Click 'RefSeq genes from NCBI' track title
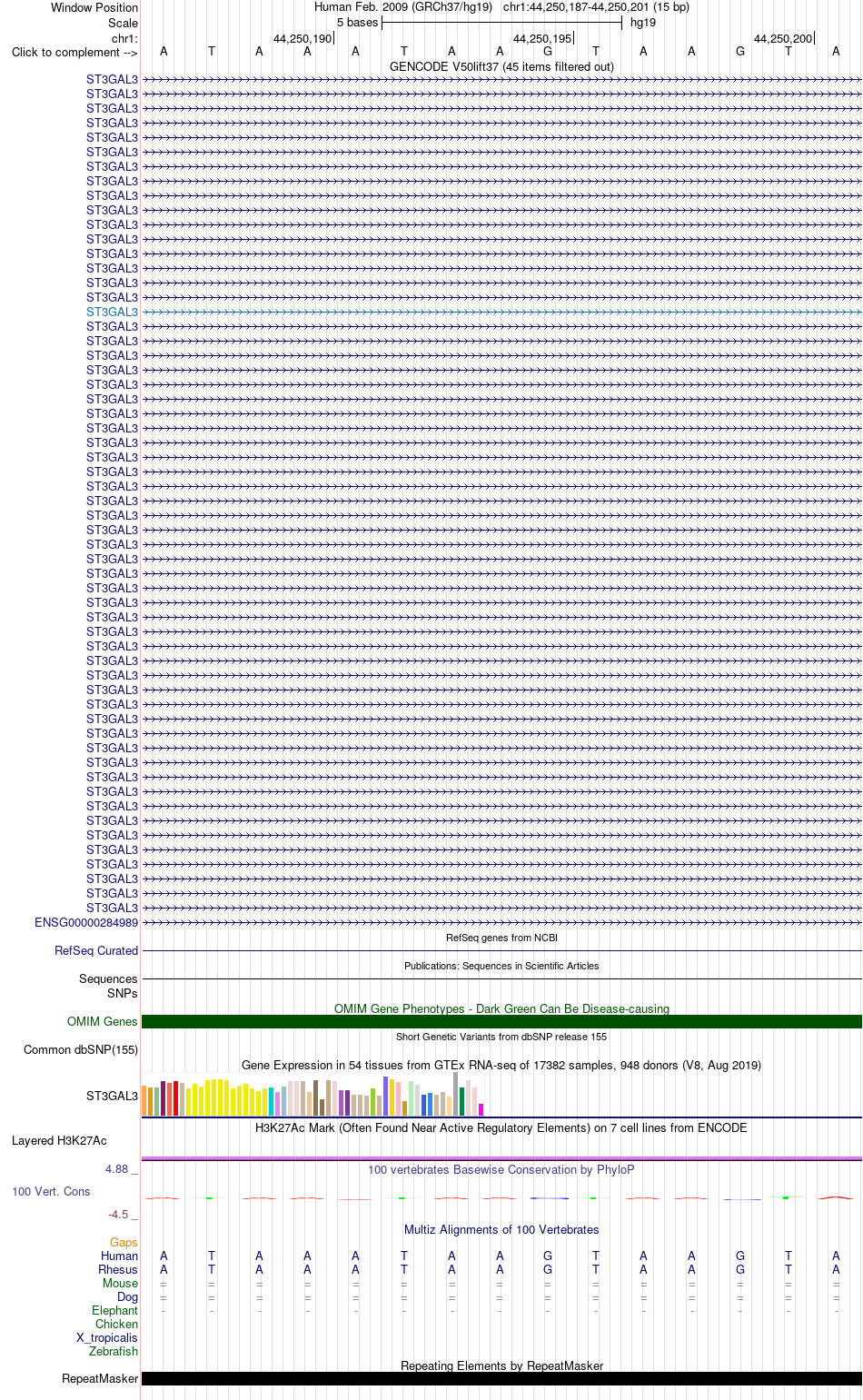 click(x=501, y=938)
